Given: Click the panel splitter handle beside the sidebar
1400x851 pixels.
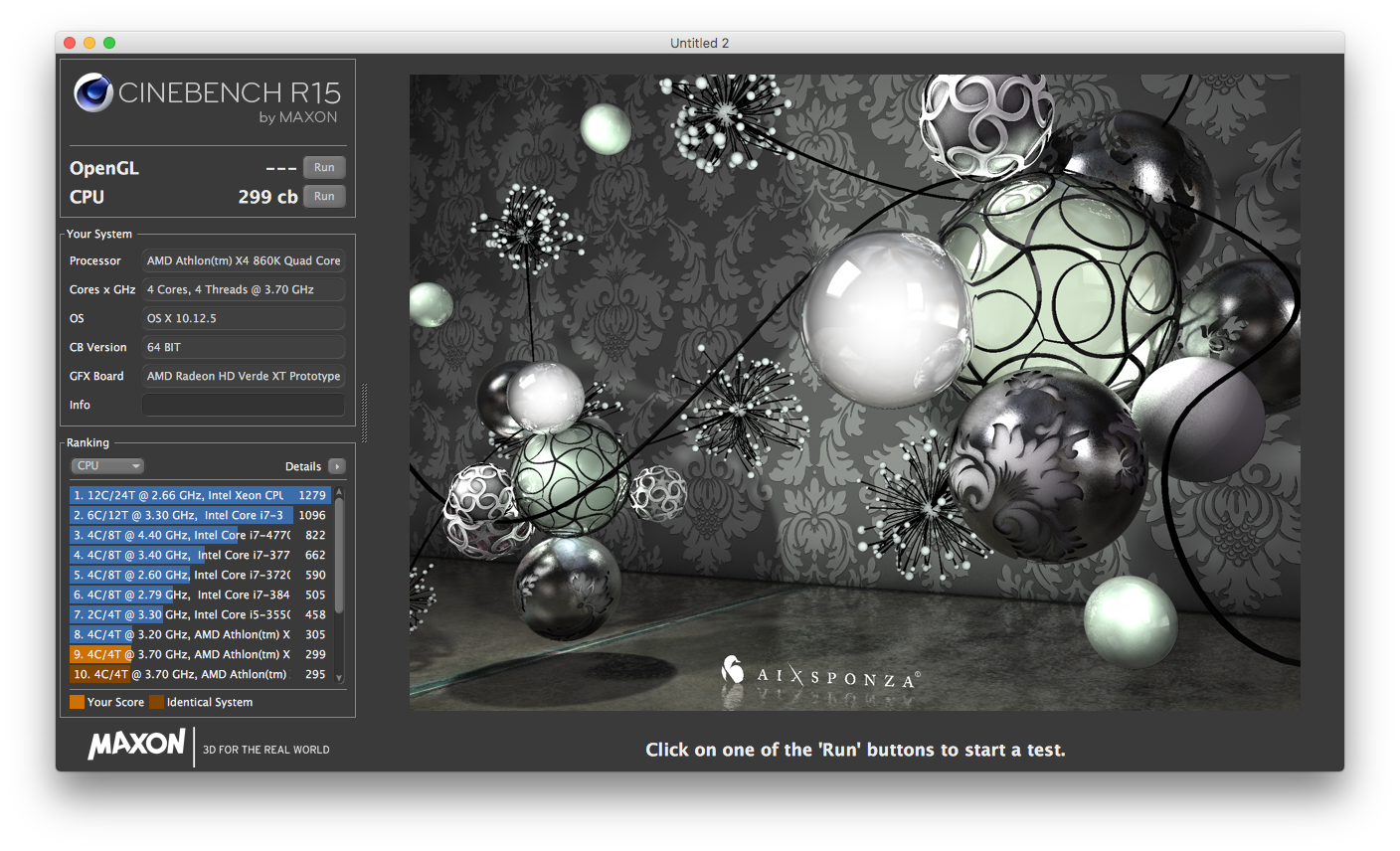Looking at the screenshot, I should click(x=365, y=413).
